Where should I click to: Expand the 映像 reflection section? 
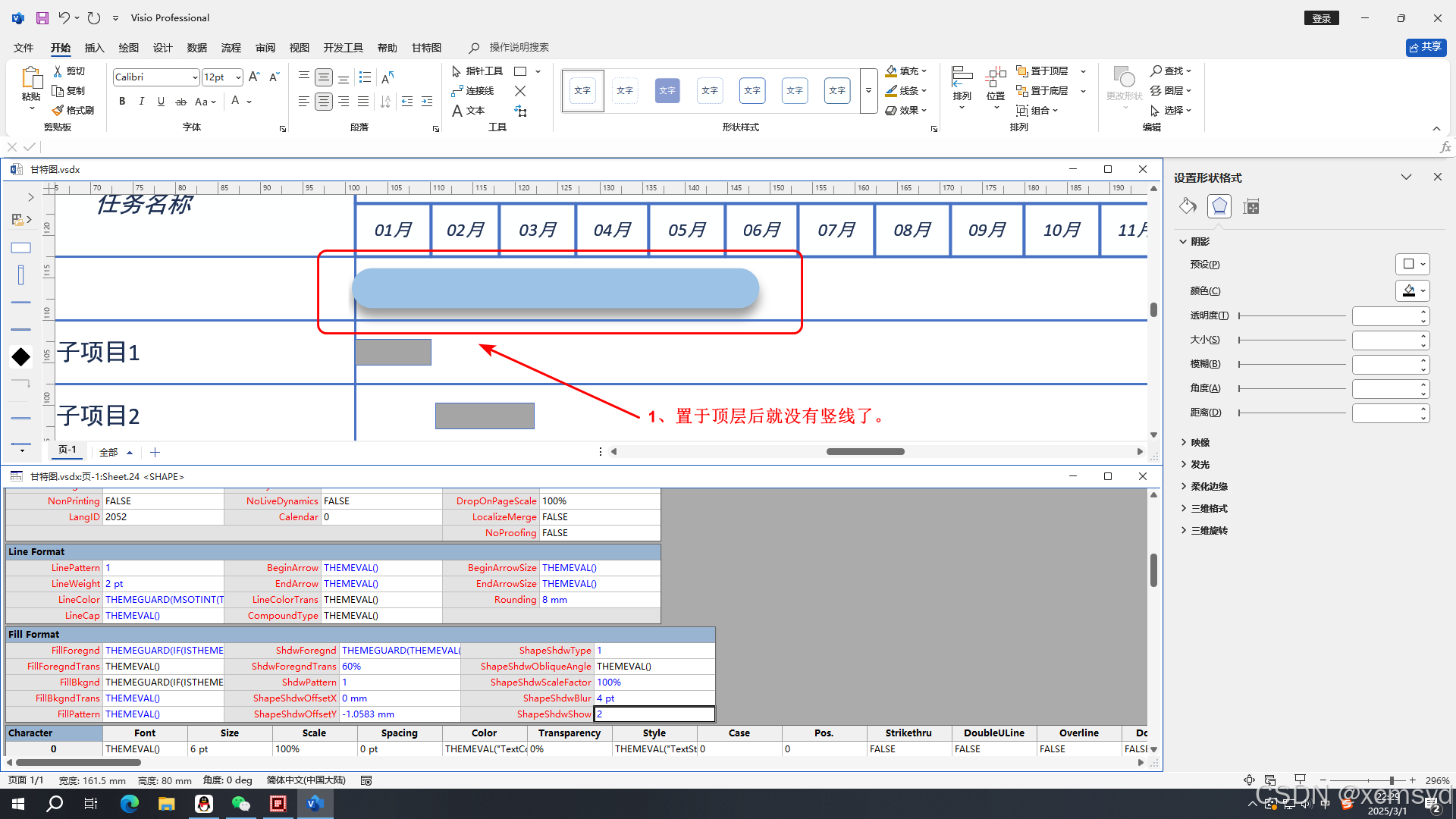coord(1200,442)
